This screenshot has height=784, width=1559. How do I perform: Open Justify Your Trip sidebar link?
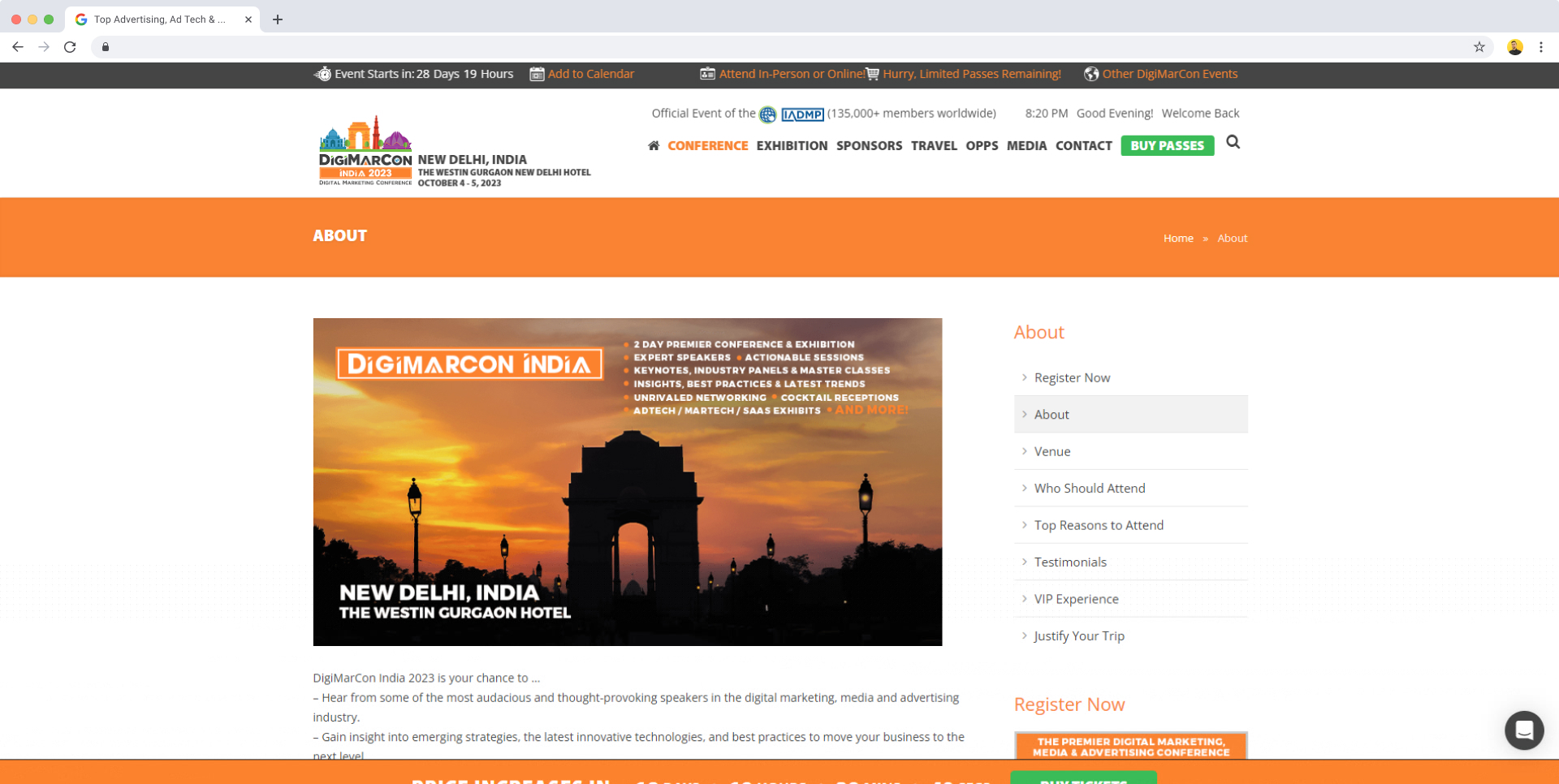[1079, 636]
